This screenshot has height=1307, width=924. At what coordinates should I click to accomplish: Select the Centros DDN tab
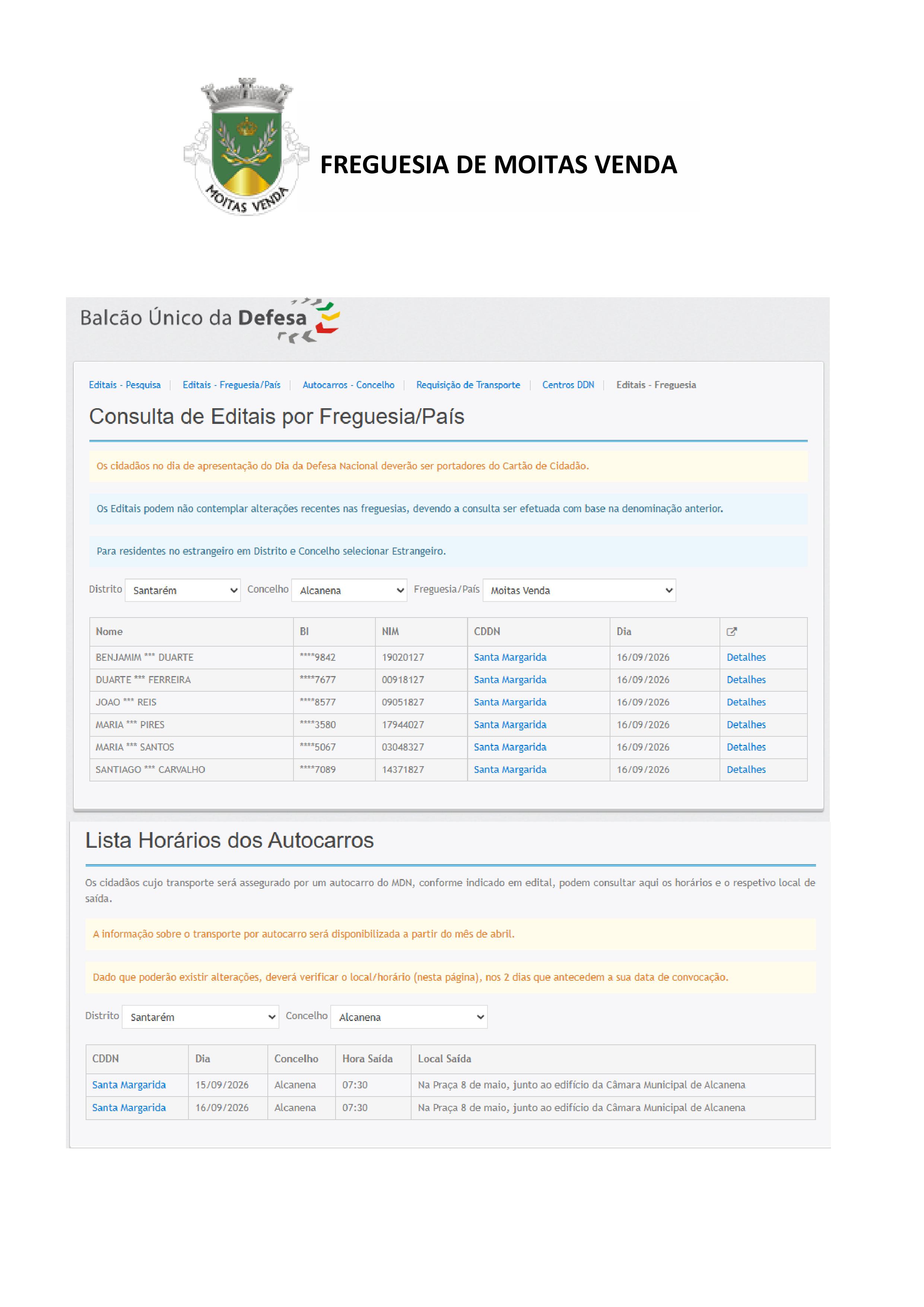tap(568, 385)
